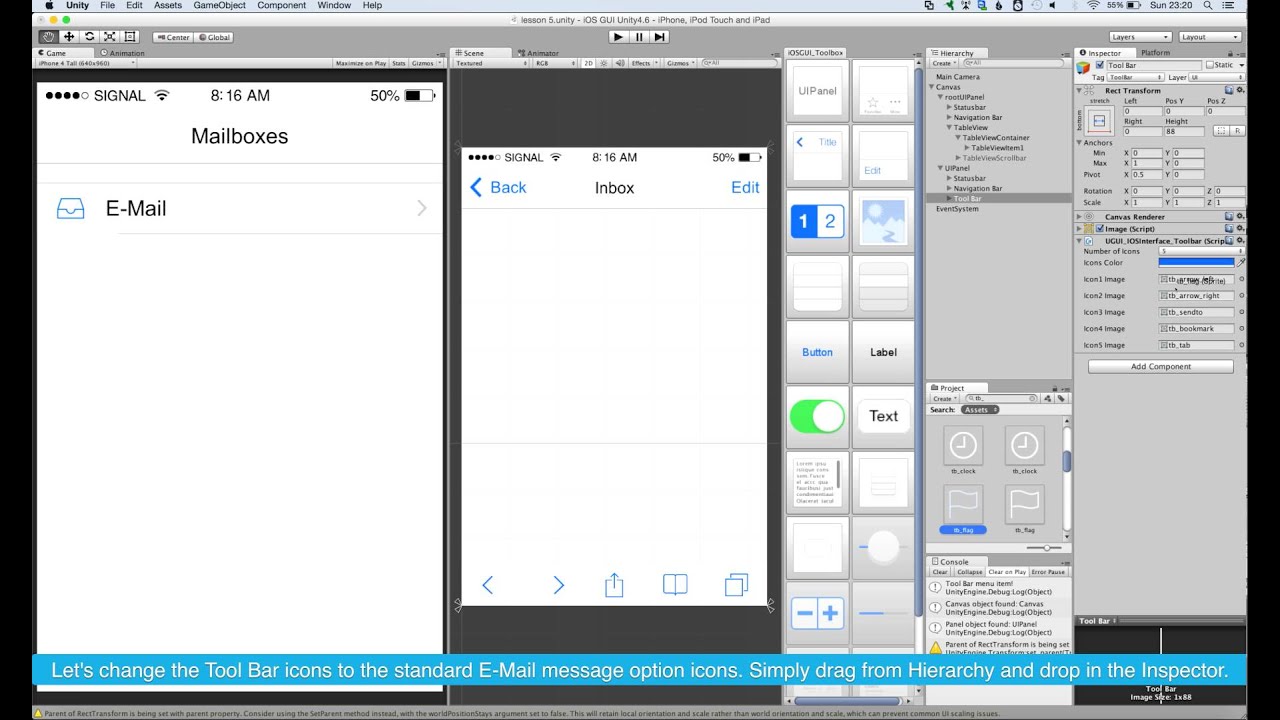Click the eyedropper next to Icons Color
Viewport: 1280px width, 720px height.
click(1241, 262)
